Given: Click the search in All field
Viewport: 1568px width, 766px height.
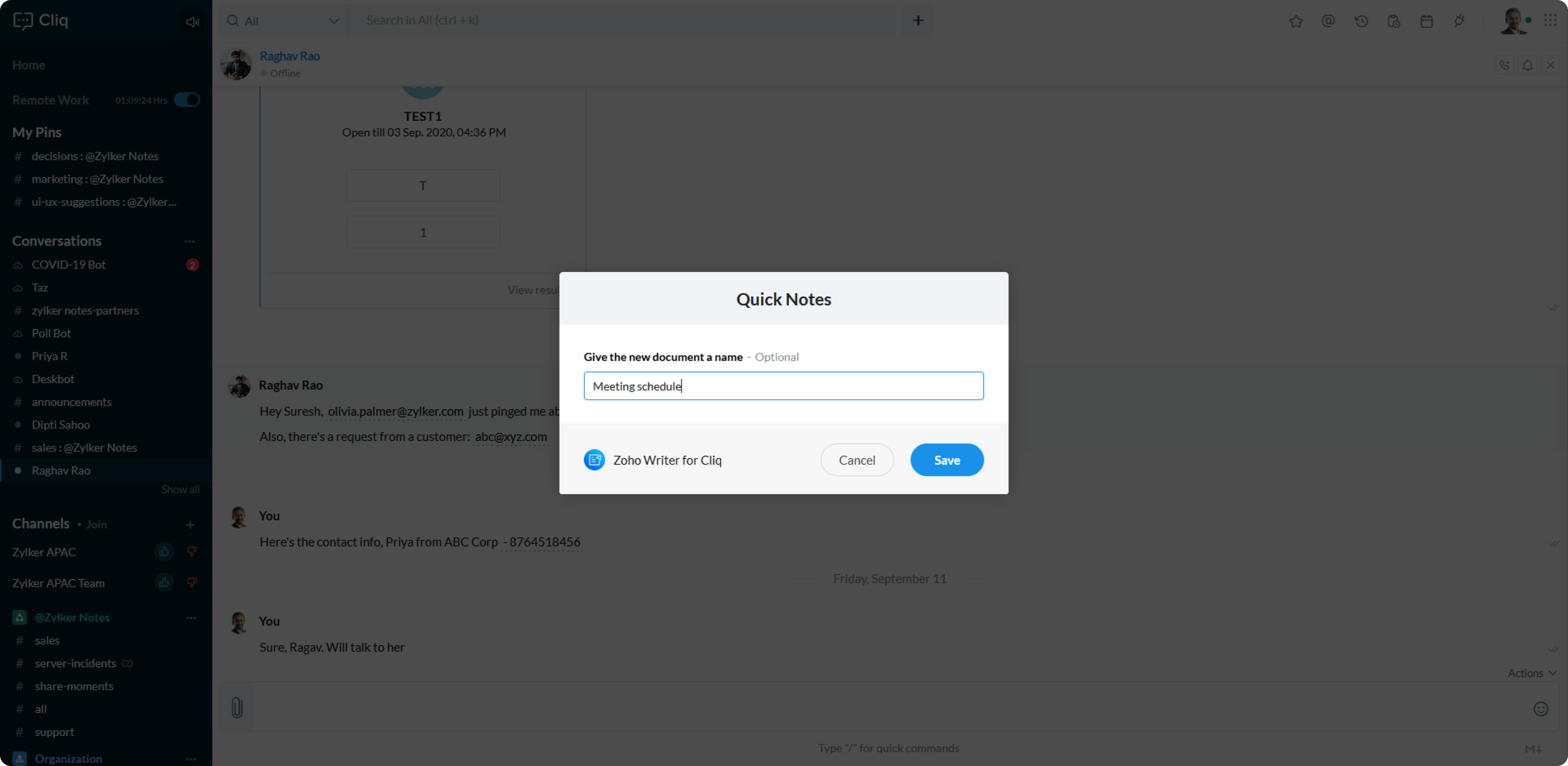Looking at the screenshot, I should click(x=621, y=21).
